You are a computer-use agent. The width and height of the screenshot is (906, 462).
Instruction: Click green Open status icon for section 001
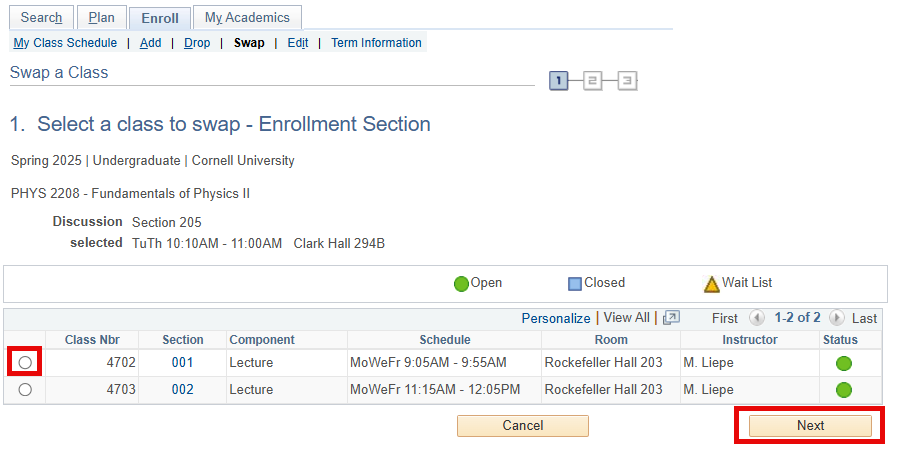pos(844,363)
